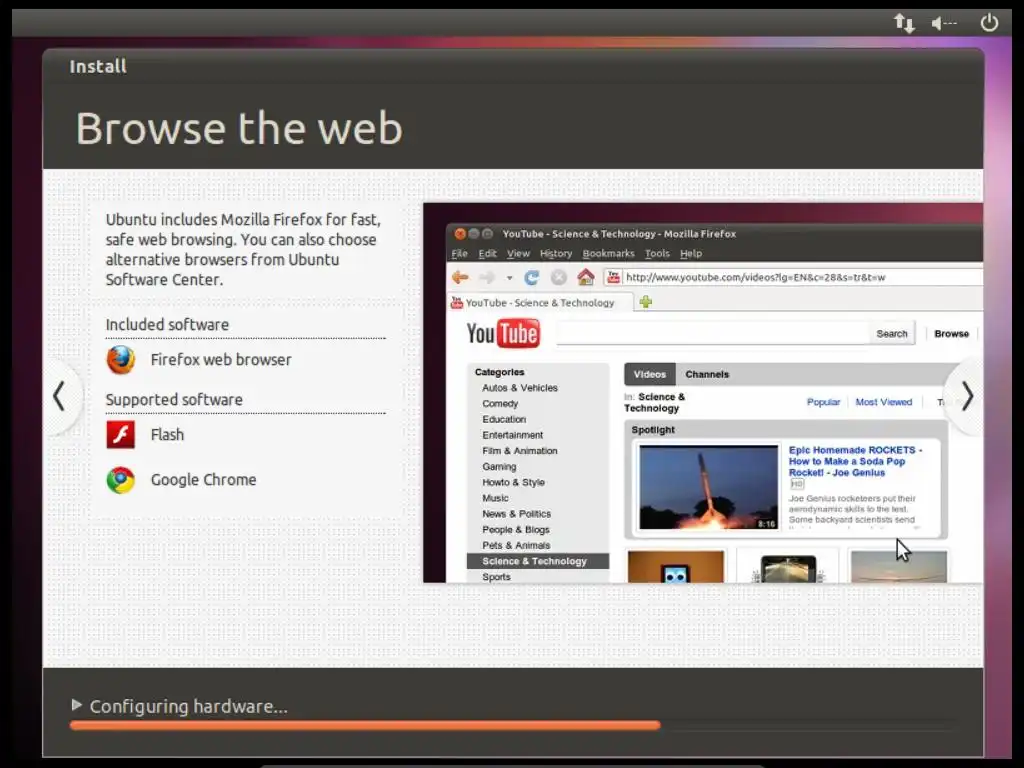Screen dimensions: 1024x768
Task: Click the "Google Chrome" label
Action: pyautogui.click(x=204, y=480)
